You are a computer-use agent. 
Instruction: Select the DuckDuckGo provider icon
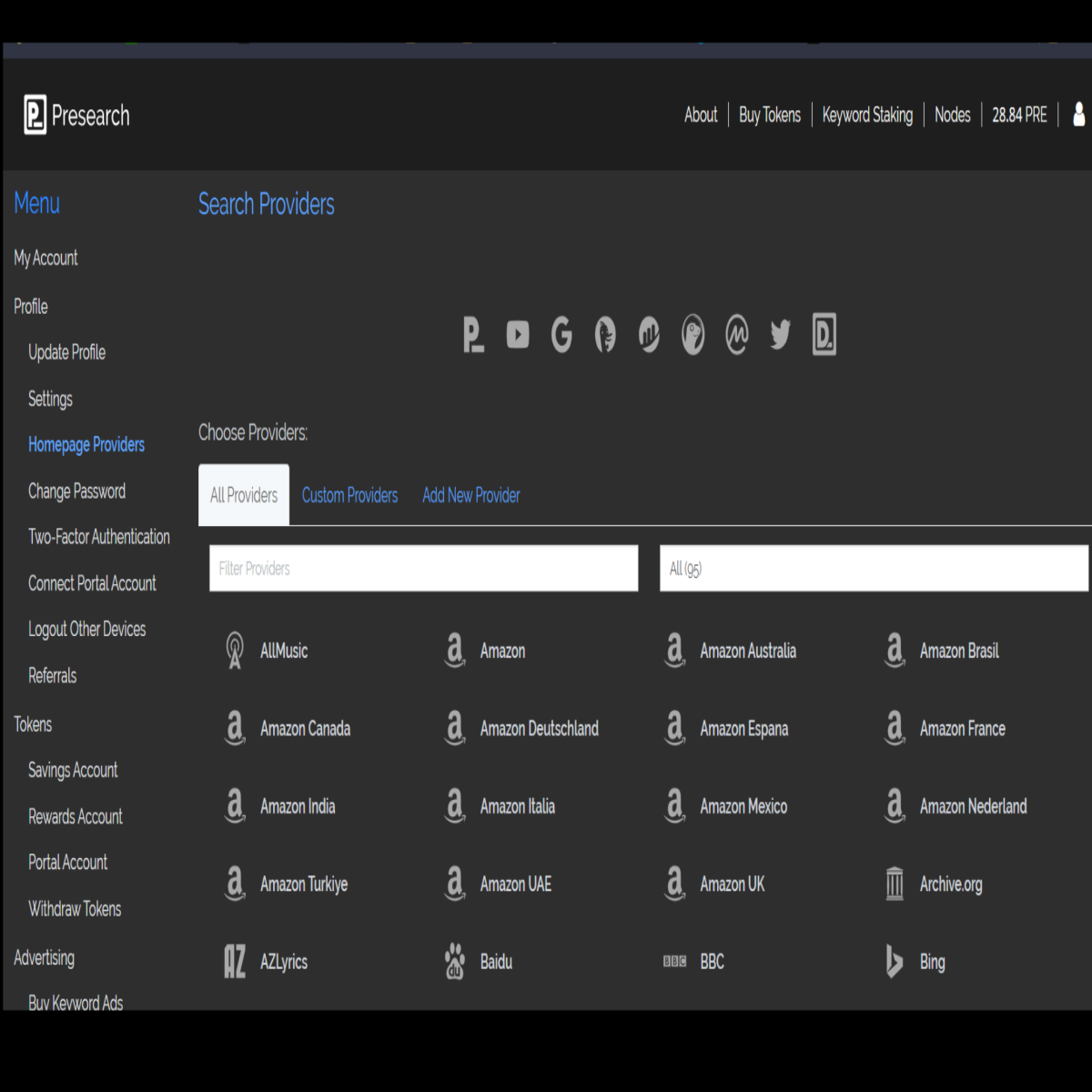tap(605, 335)
